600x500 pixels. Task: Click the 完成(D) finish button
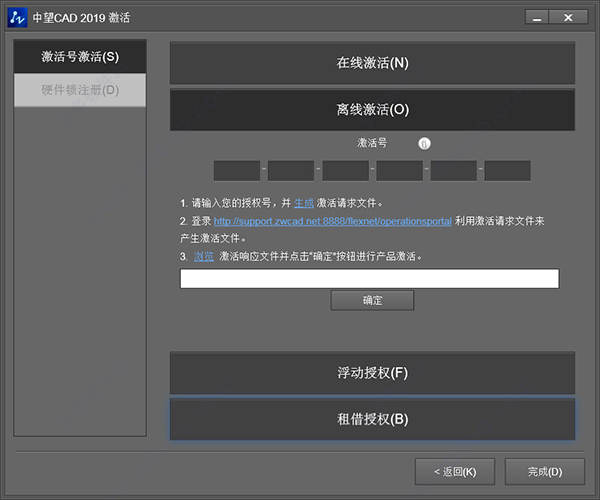(x=545, y=472)
